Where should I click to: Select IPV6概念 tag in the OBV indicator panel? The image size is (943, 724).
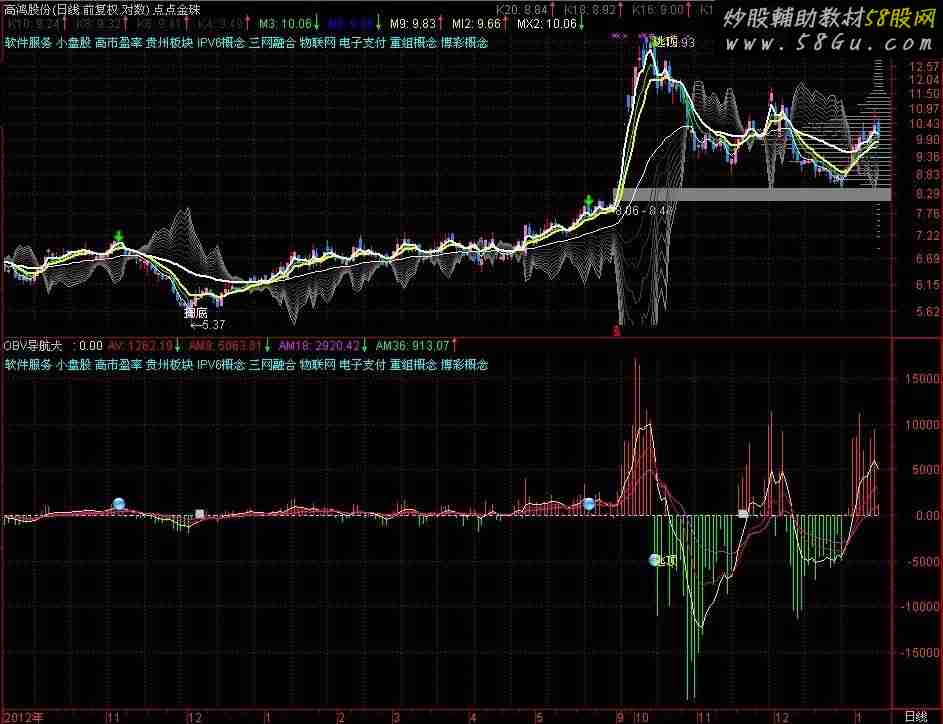pyautogui.click(x=221, y=364)
